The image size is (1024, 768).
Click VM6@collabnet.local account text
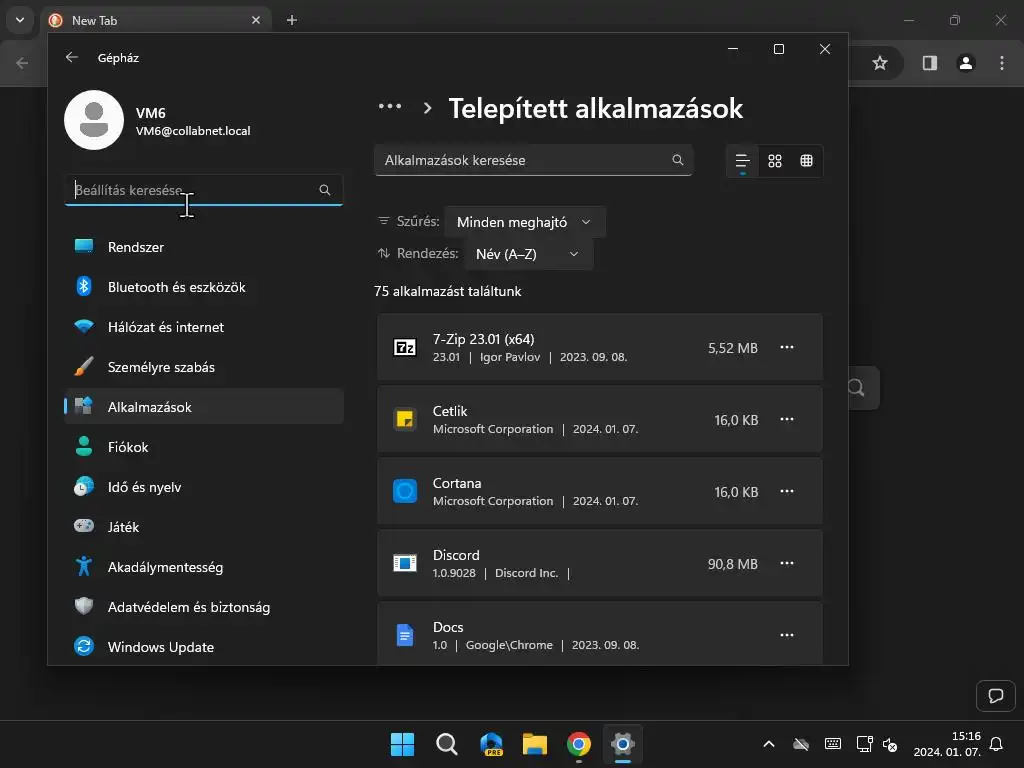pyautogui.click(x=193, y=131)
